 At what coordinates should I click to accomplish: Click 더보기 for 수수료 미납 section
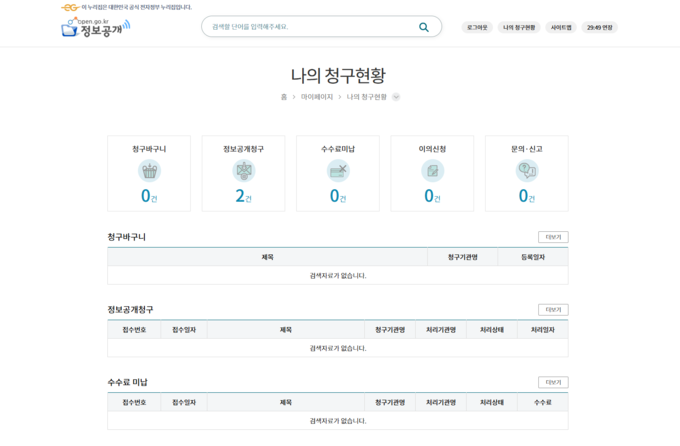pos(553,382)
